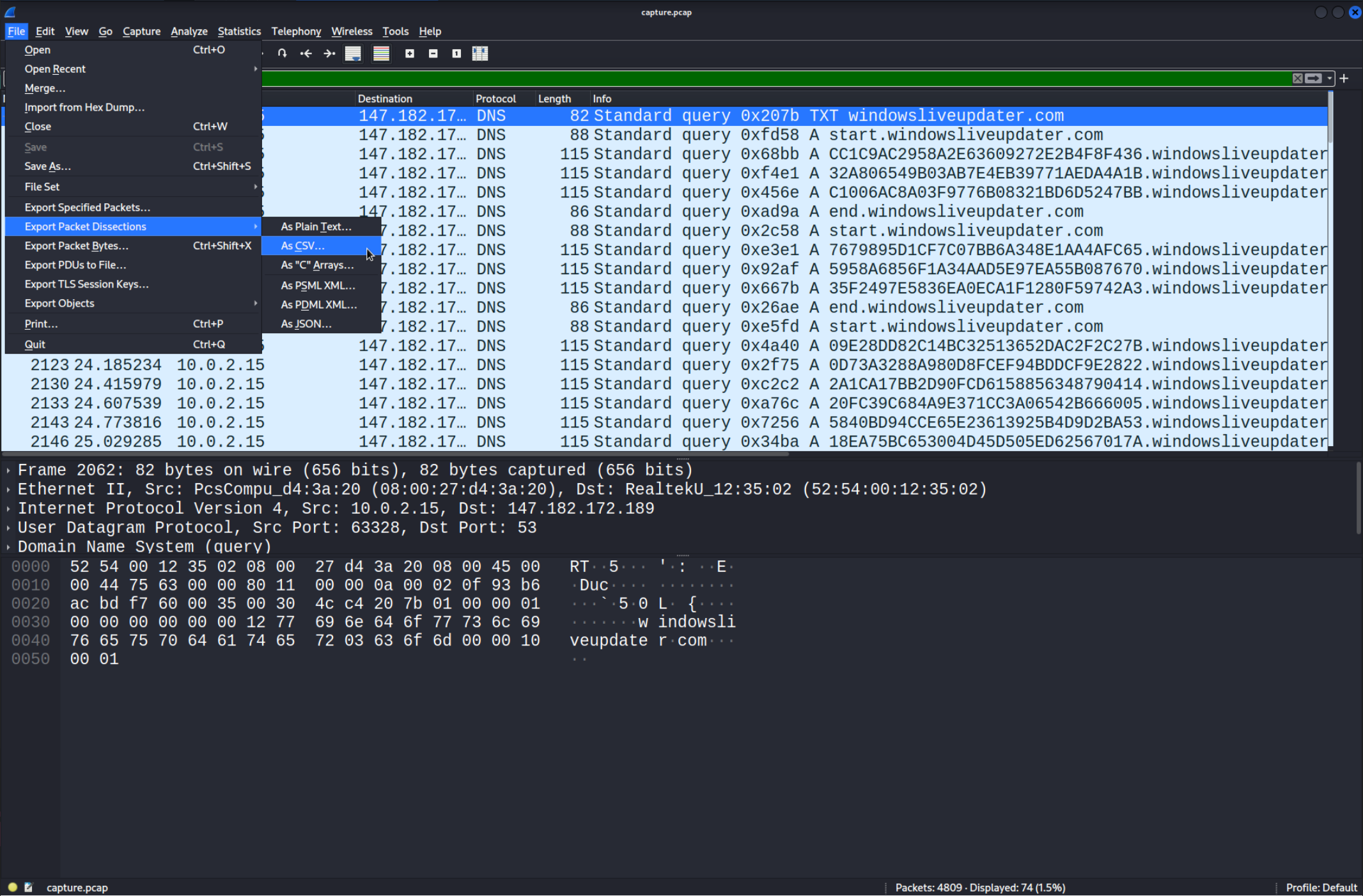Choose As CSV export option
This screenshot has width=1363, height=896.
click(x=321, y=245)
